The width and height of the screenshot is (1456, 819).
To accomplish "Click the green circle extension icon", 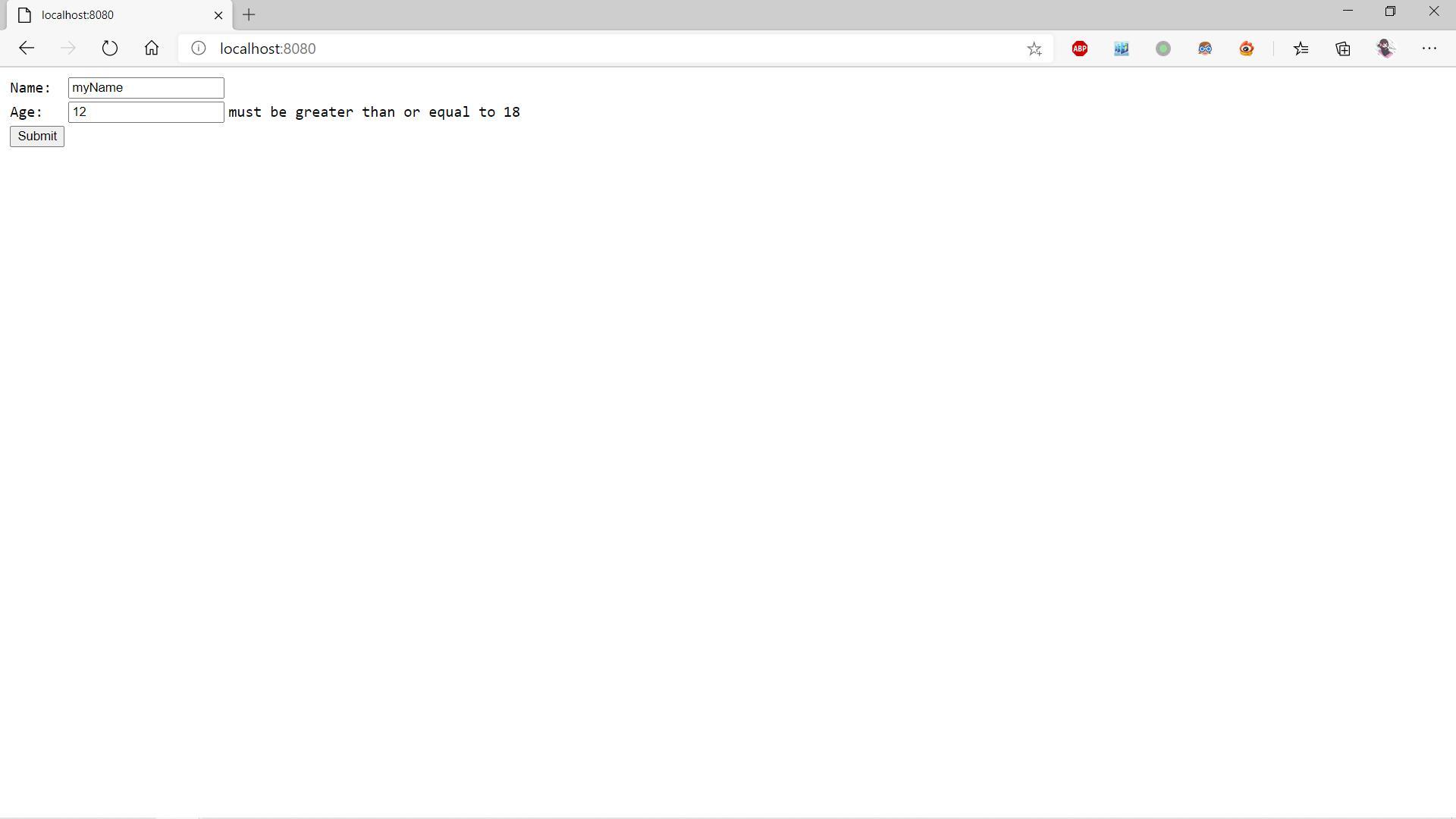I will (x=1163, y=49).
